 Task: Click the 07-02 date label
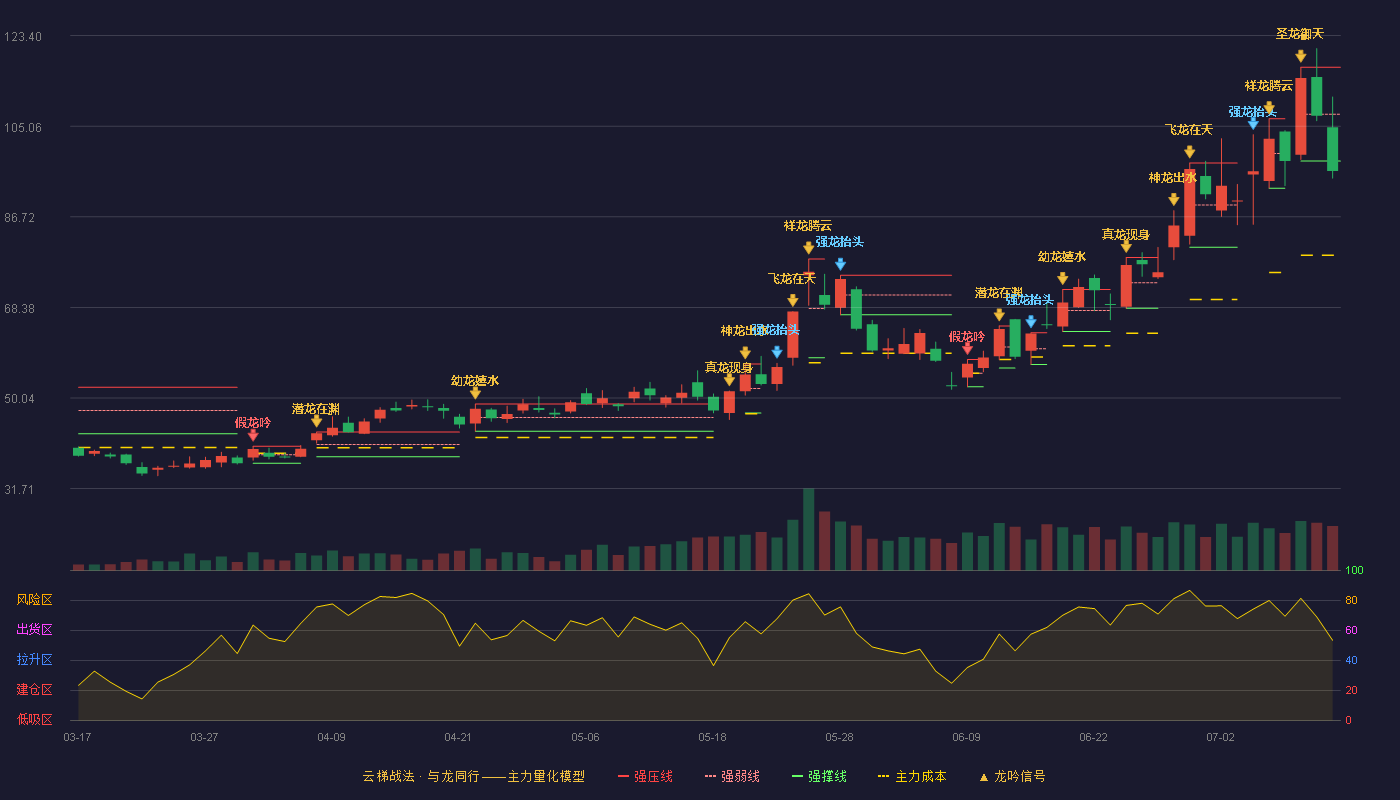click(1220, 737)
